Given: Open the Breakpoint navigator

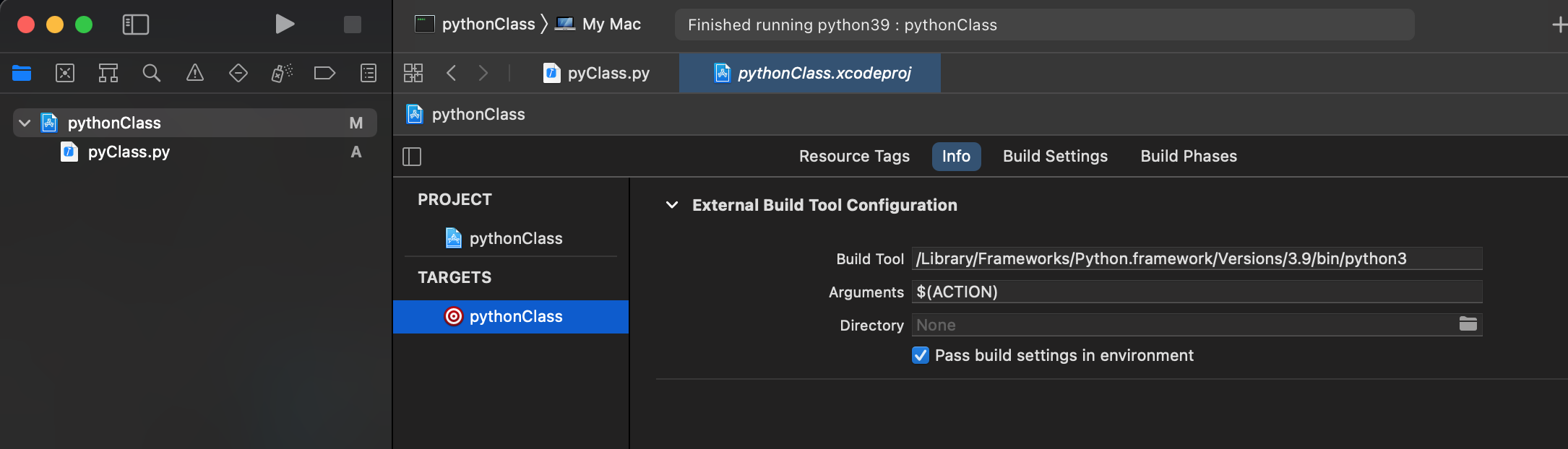Looking at the screenshot, I should pos(324,73).
